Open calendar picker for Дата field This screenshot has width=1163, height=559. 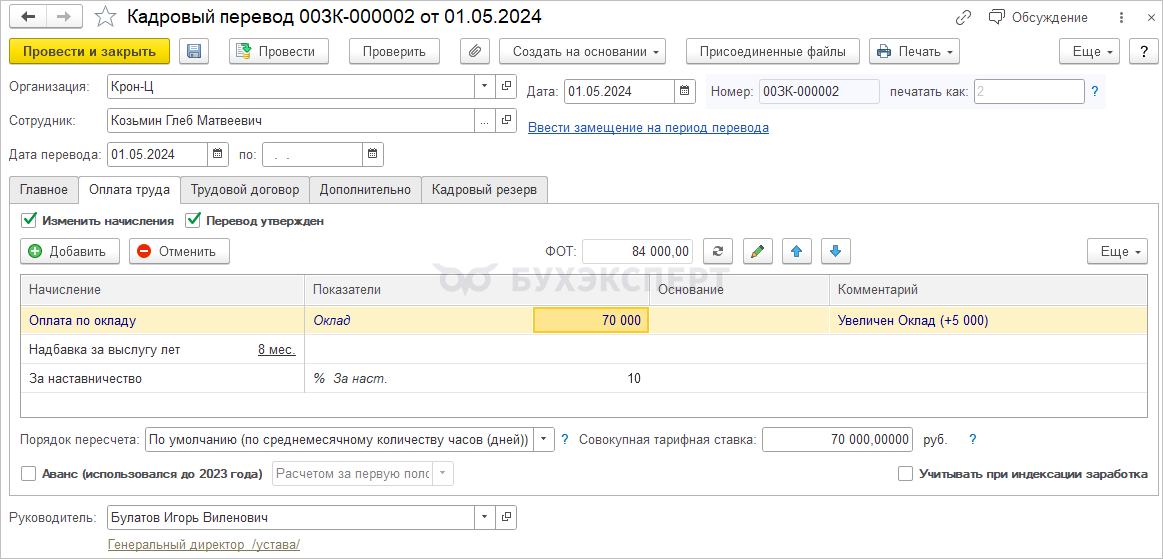coord(685,91)
